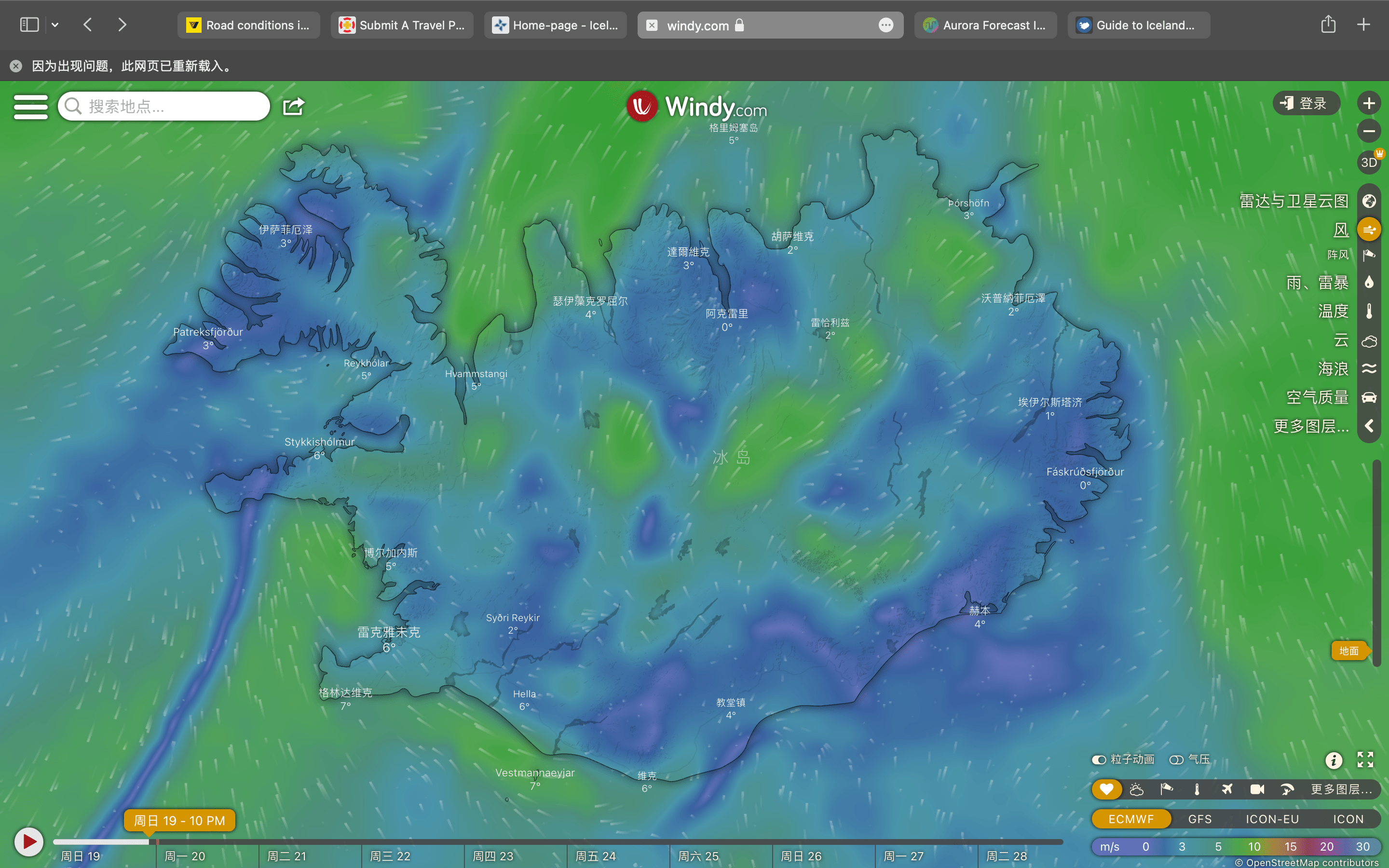The width and height of the screenshot is (1389, 868).
Task: Select the clouds layer icon
Action: click(1369, 341)
